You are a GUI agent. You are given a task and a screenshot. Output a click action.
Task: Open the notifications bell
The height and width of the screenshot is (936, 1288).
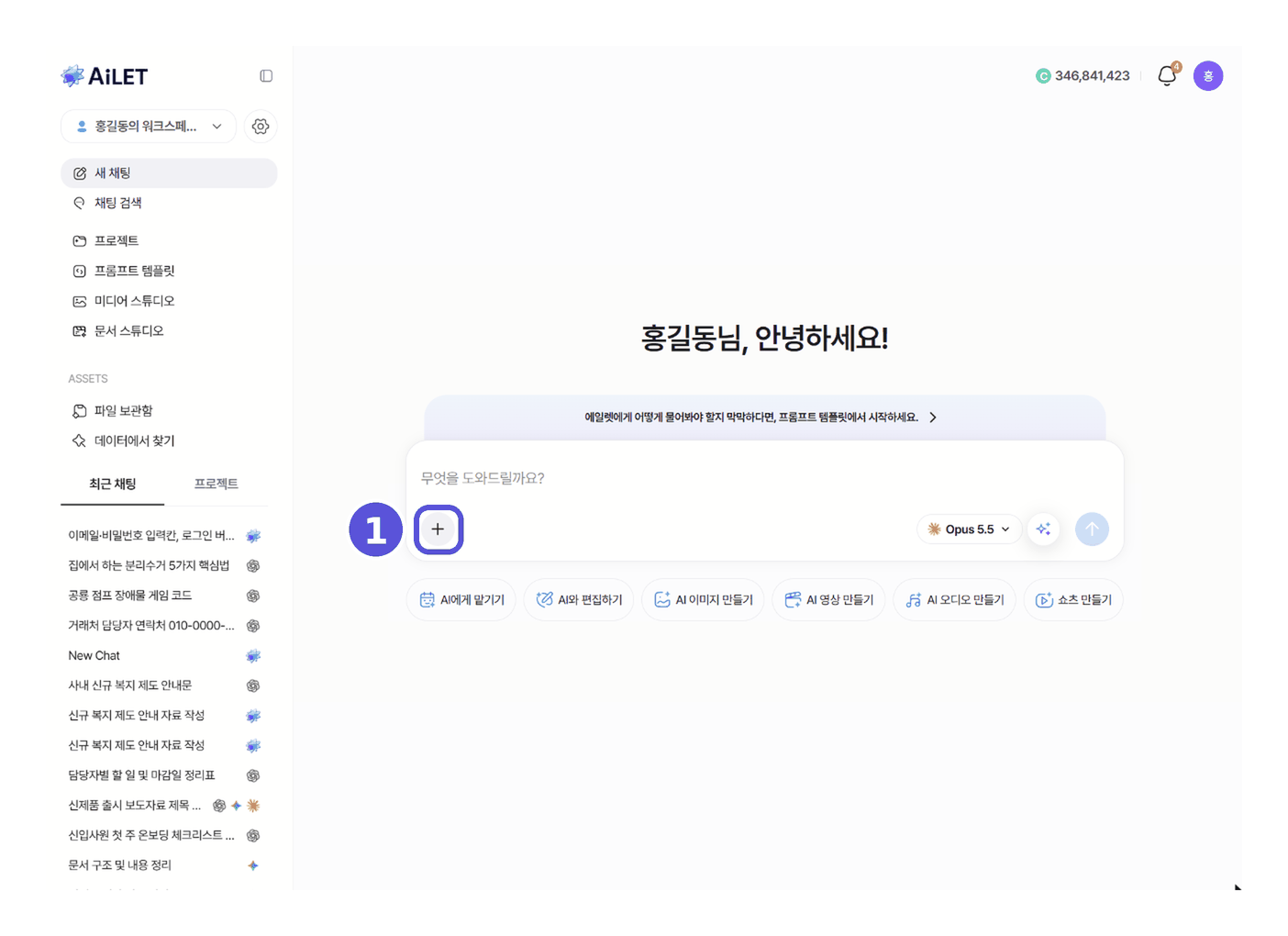tap(1167, 76)
